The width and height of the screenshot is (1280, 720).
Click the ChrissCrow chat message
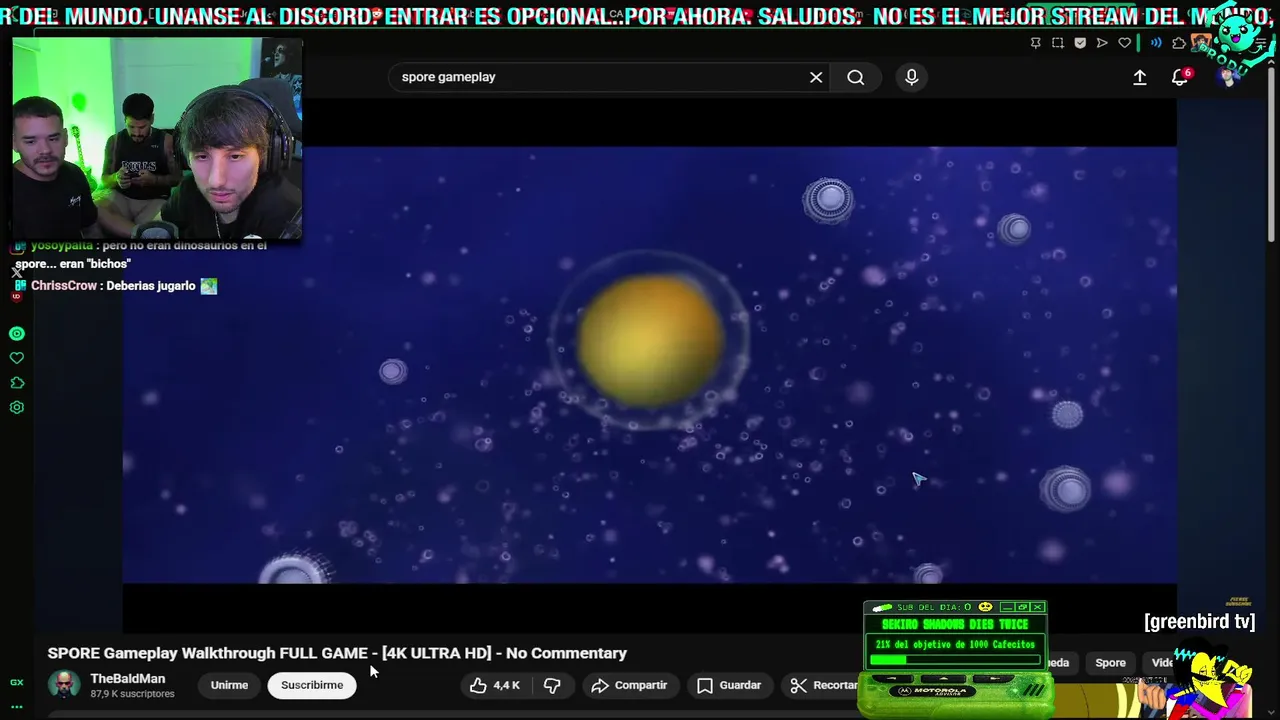[x=115, y=286]
